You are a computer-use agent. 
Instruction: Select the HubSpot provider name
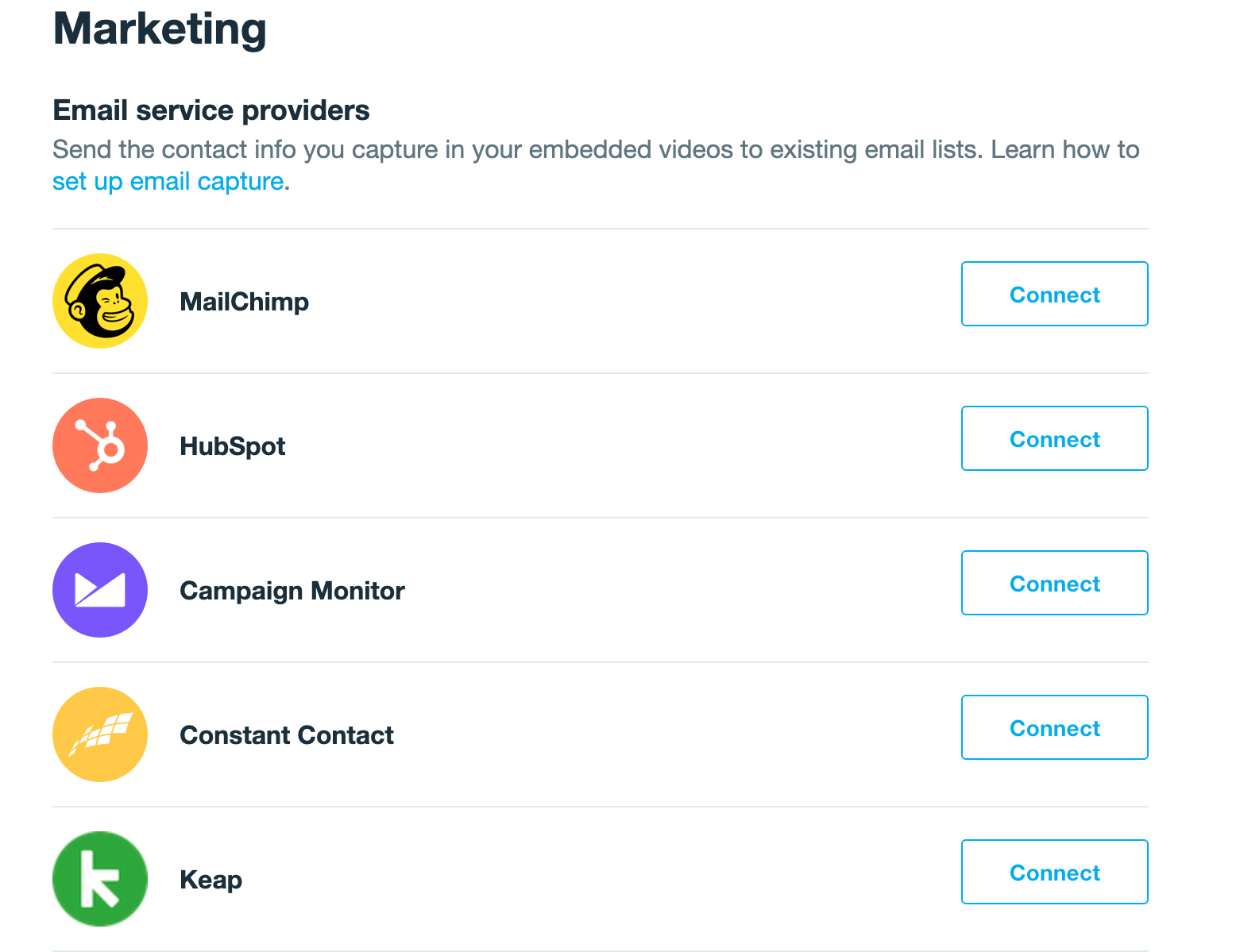[x=232, y=446]
